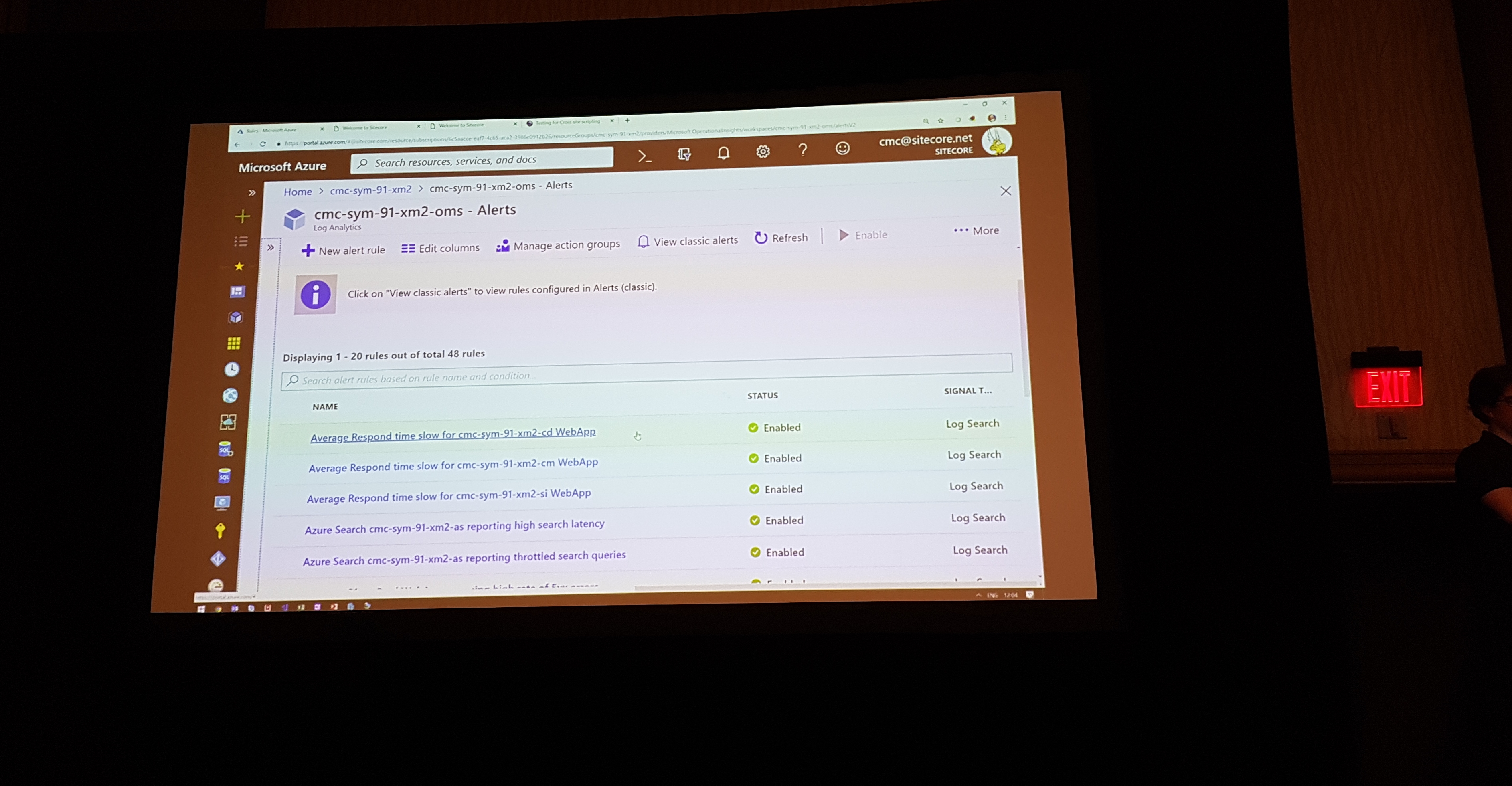Screen dimensions: 1512x786
Task: Expand the blade panel double-chevron
Action: 271,247
